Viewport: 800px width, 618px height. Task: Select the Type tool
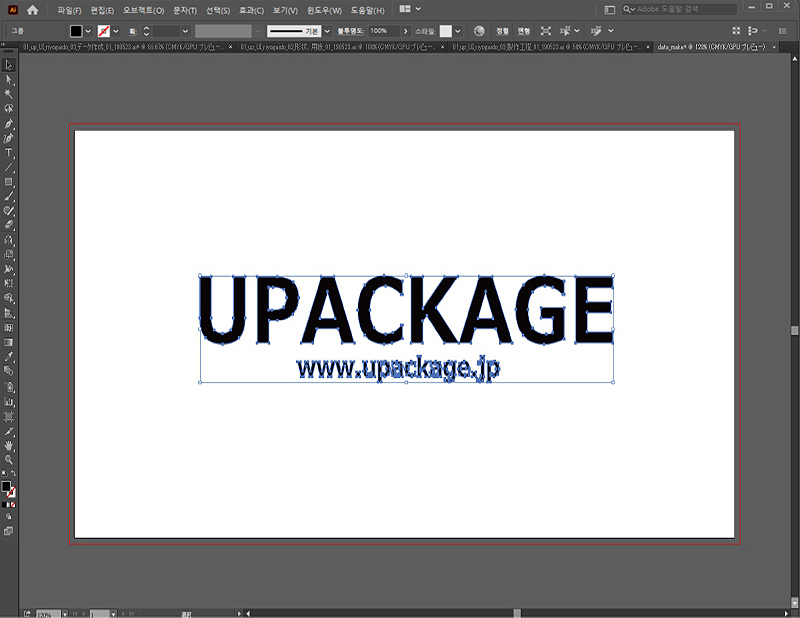point(8,153)
